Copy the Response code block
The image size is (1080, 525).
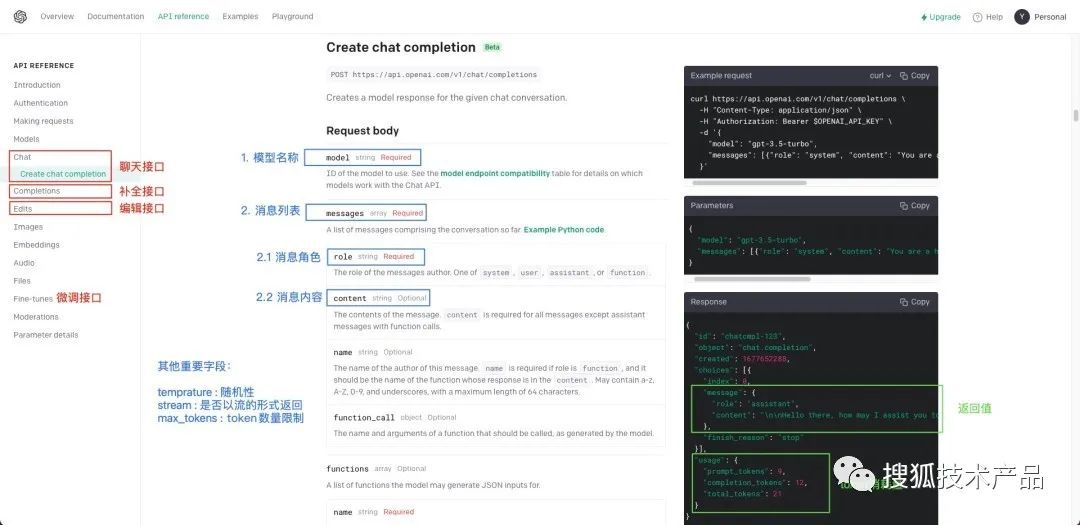[915, 302]
